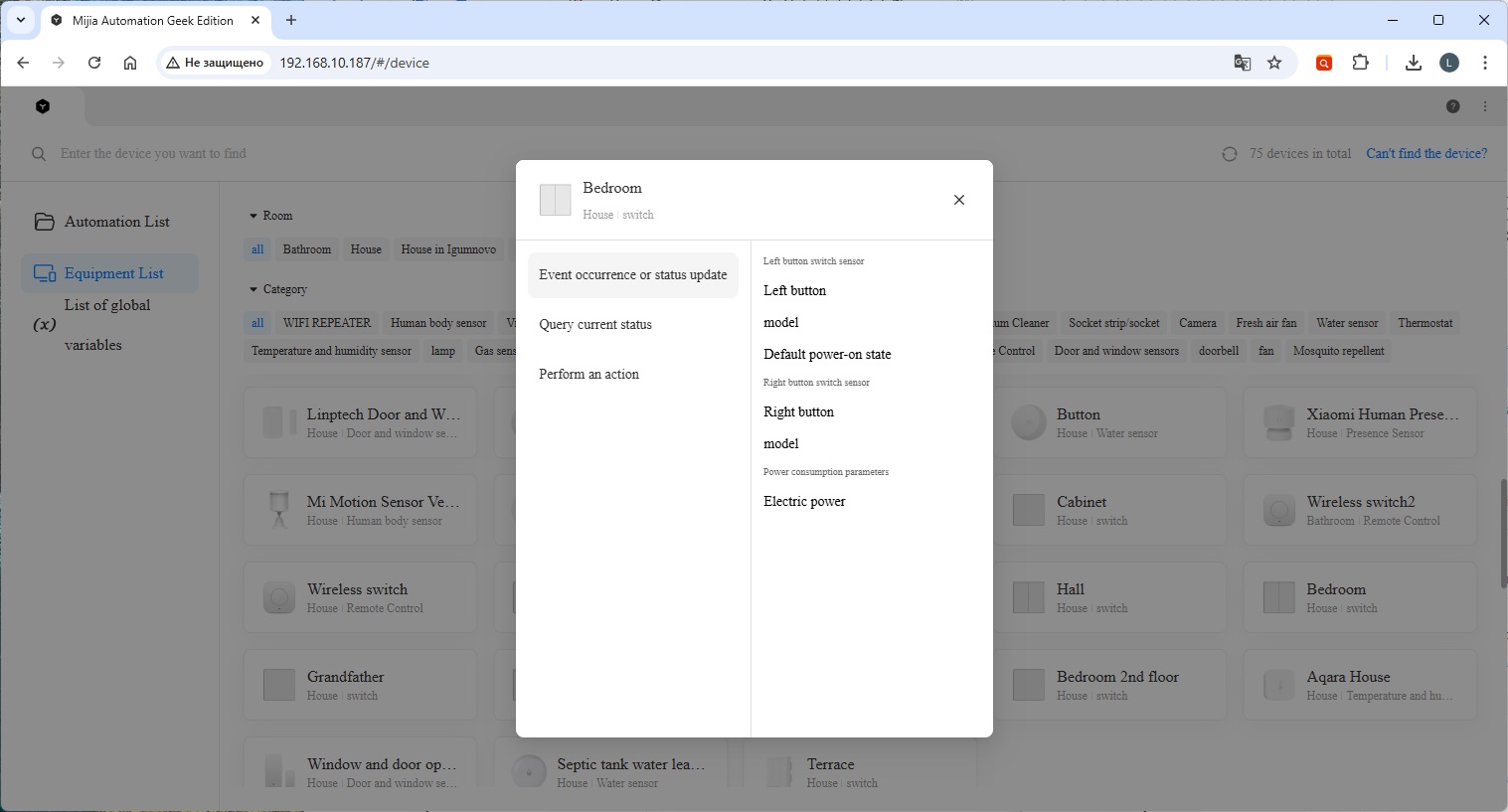Image resolution: width=1508 pixels, height=812 pixels.
Task: Open the app three-dot menu icon
Action: point(1485,106)
